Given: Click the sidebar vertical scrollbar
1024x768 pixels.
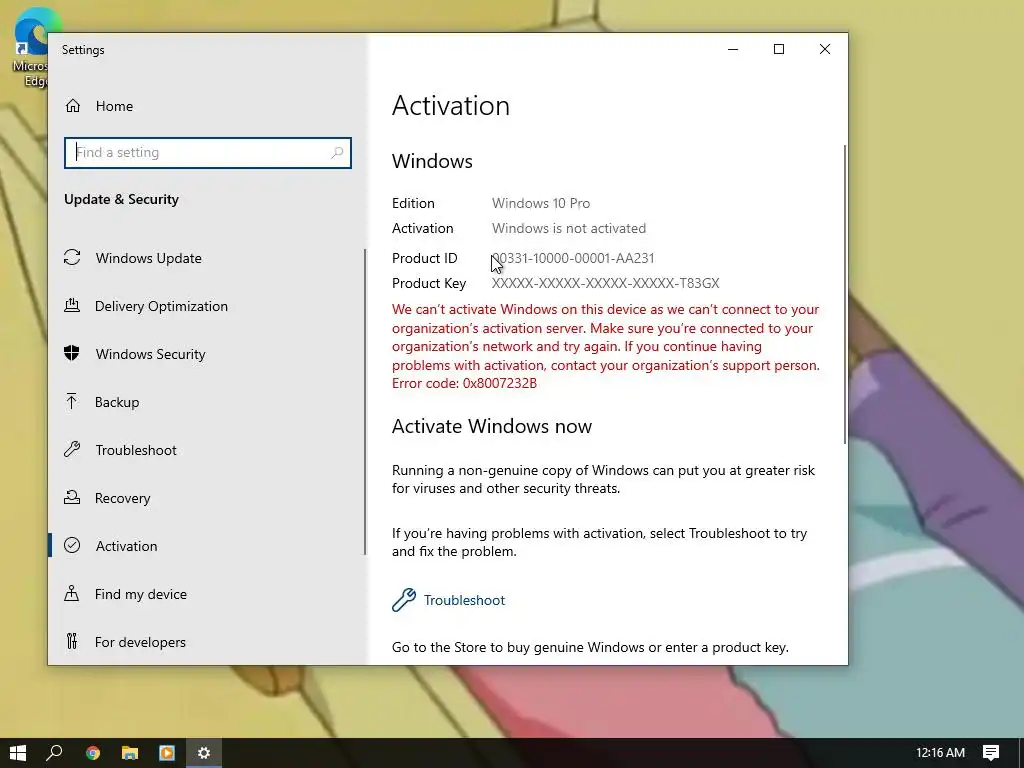Looking at the screenshot, I should click(x=365, y=402).
